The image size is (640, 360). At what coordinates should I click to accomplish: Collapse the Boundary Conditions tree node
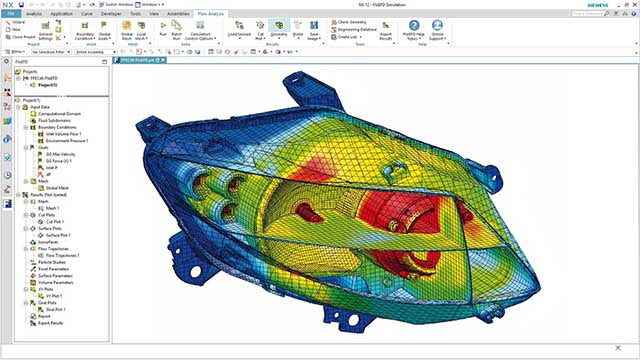[x=26, y=127]
